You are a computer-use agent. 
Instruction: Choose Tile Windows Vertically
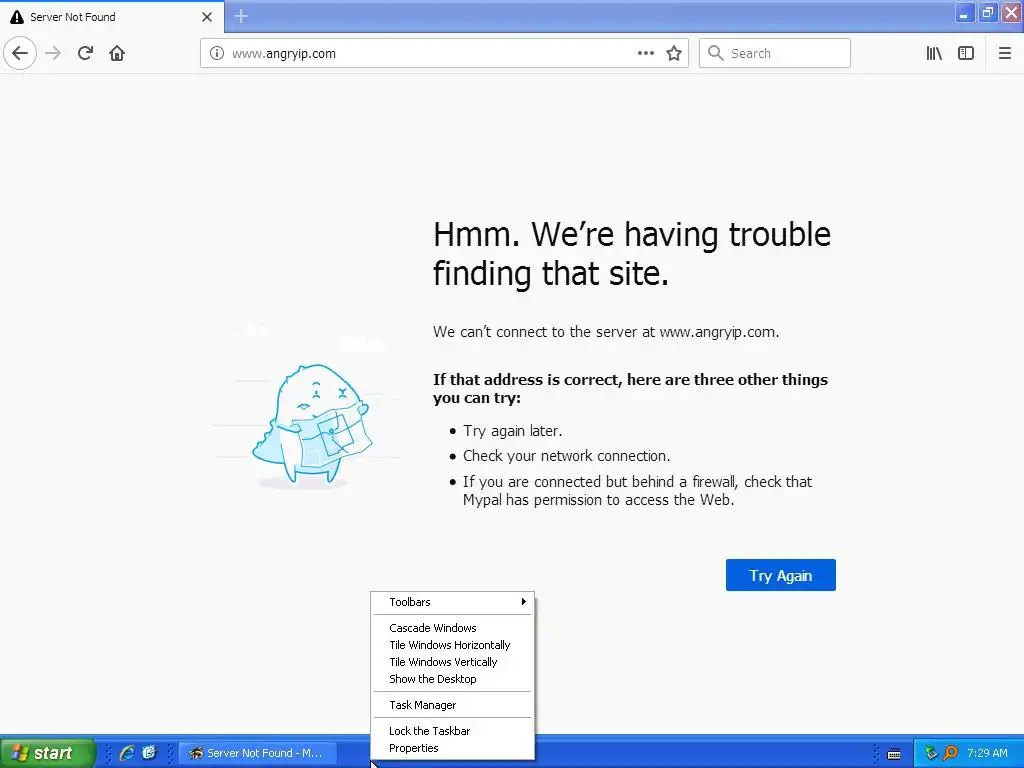click(x=453, y=662)
